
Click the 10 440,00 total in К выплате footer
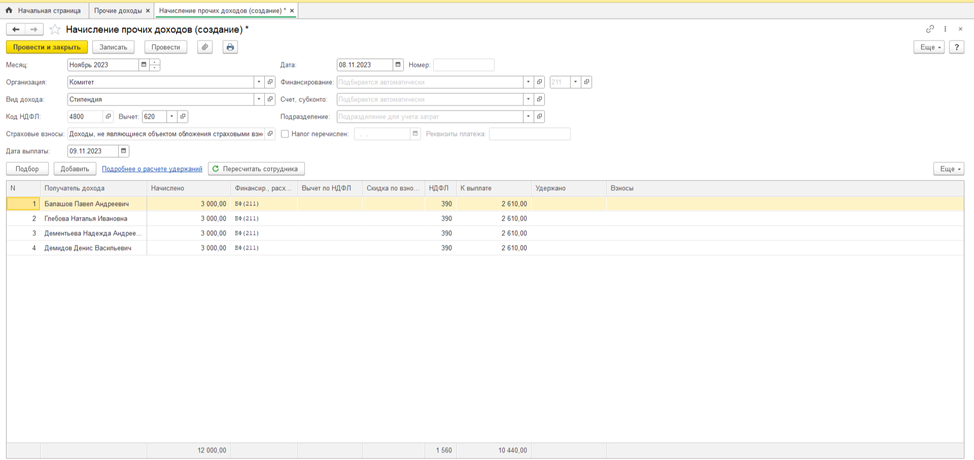pyautogui.click(x=513, y=450)
